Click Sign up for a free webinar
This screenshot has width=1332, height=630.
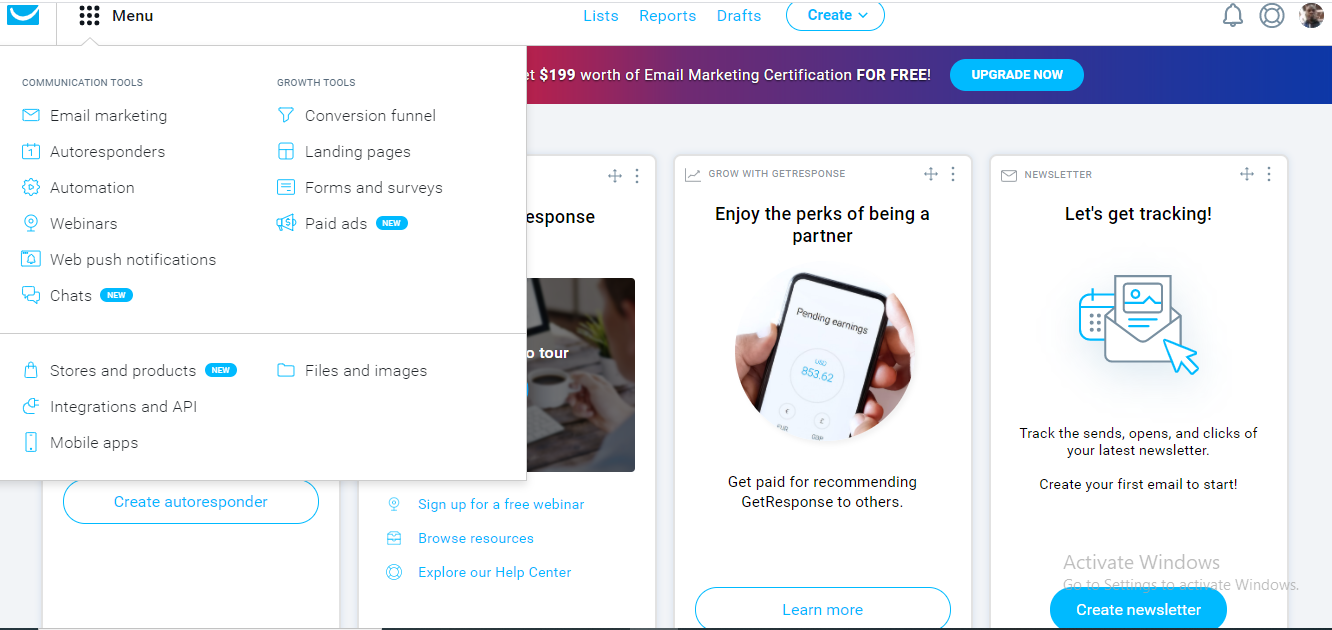tap(500, 504)
